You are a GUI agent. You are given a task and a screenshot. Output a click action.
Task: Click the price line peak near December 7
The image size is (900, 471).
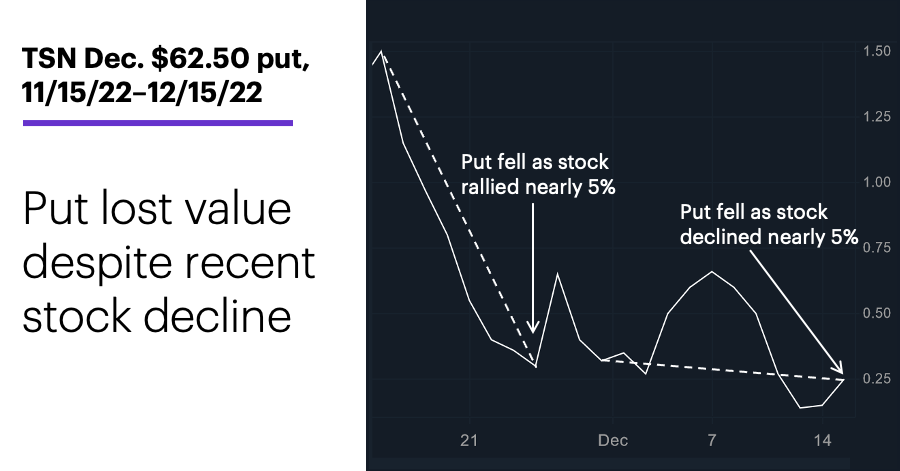(x=712, y=272)
